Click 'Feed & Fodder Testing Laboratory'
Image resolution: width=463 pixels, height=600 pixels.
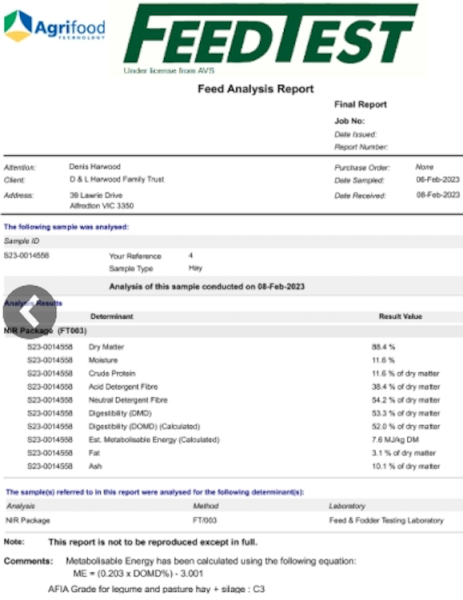(386, 520)
